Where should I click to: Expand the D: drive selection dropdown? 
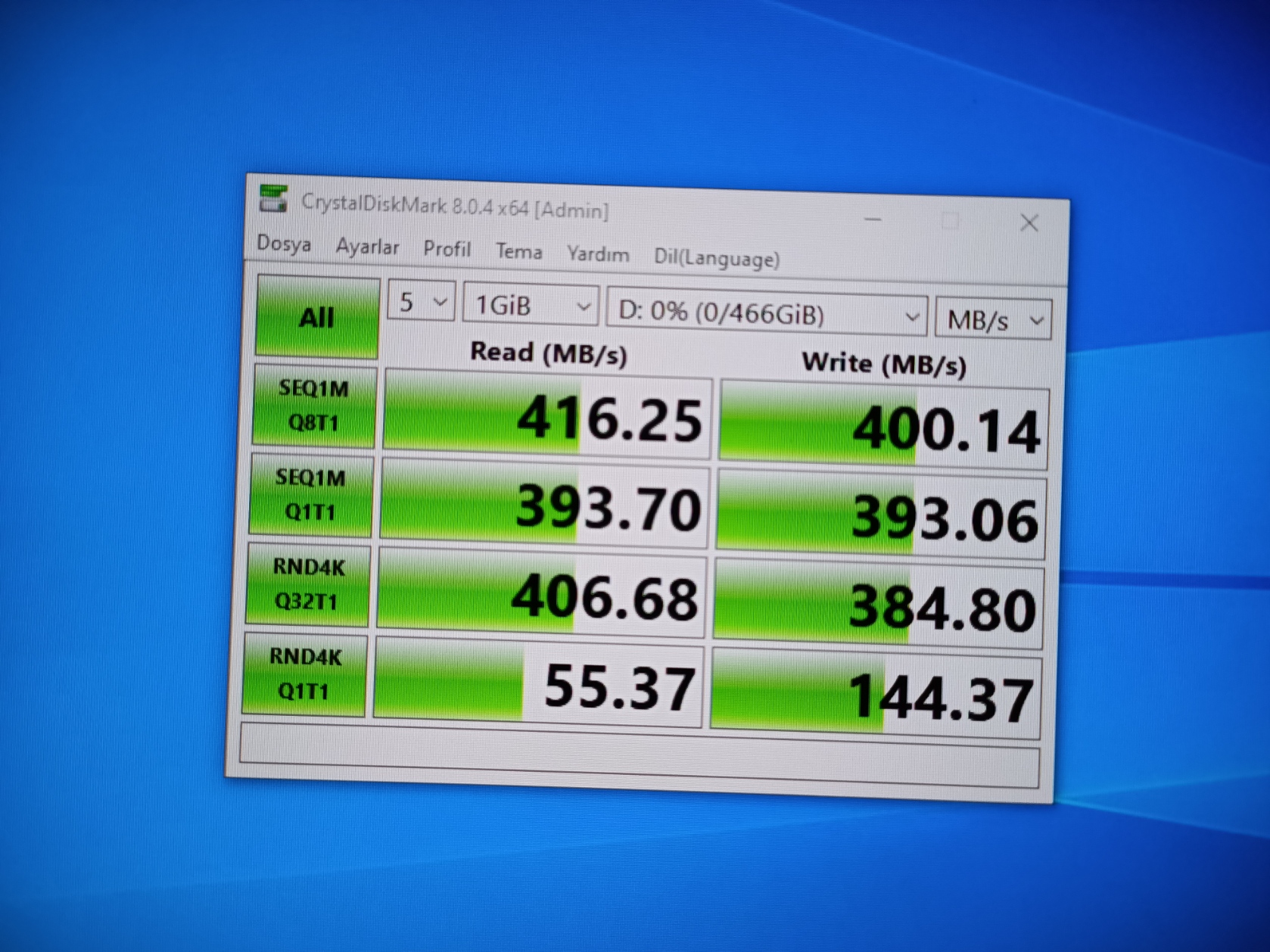[767, 313]
